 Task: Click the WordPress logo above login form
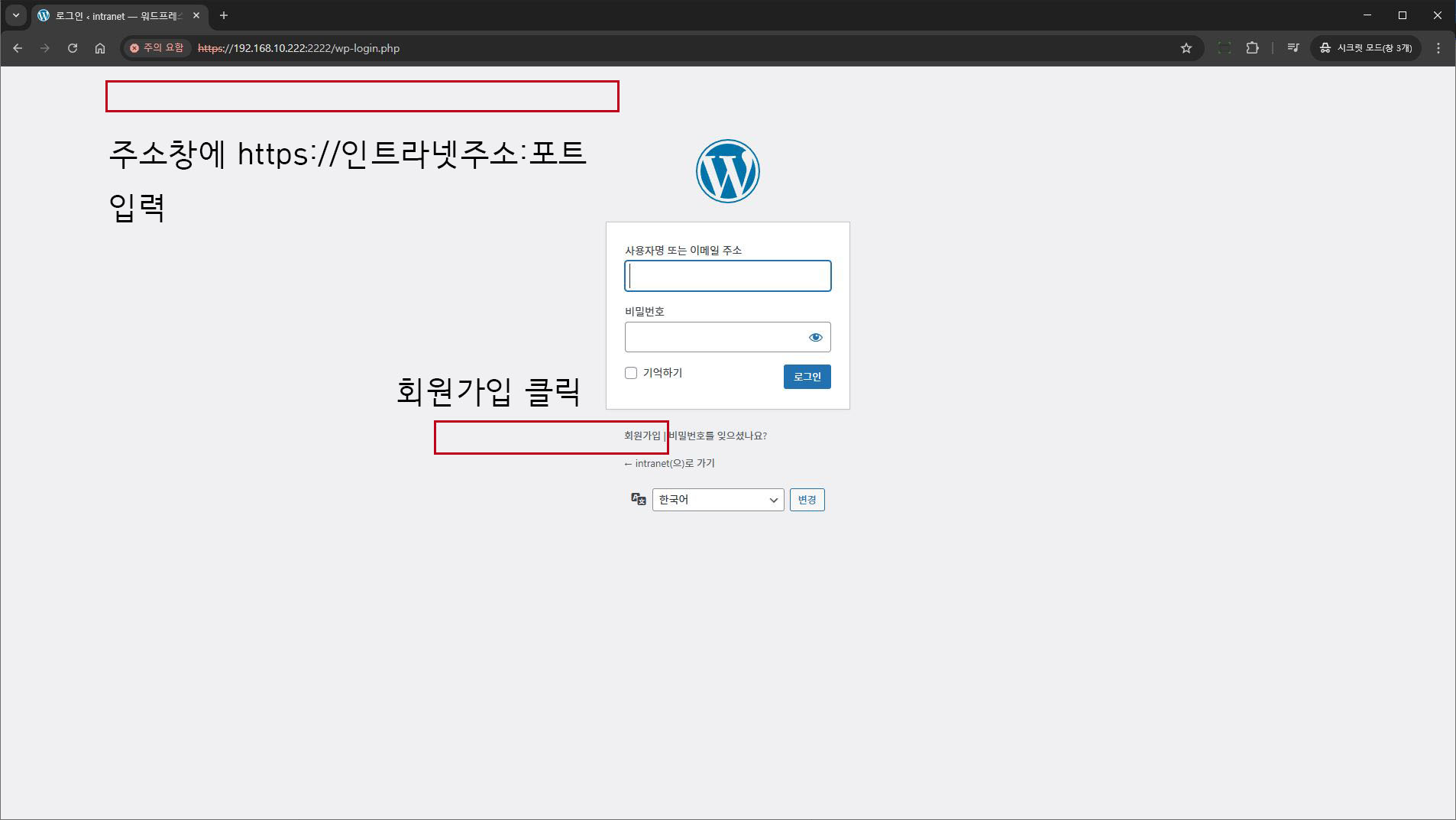[727, 171]
